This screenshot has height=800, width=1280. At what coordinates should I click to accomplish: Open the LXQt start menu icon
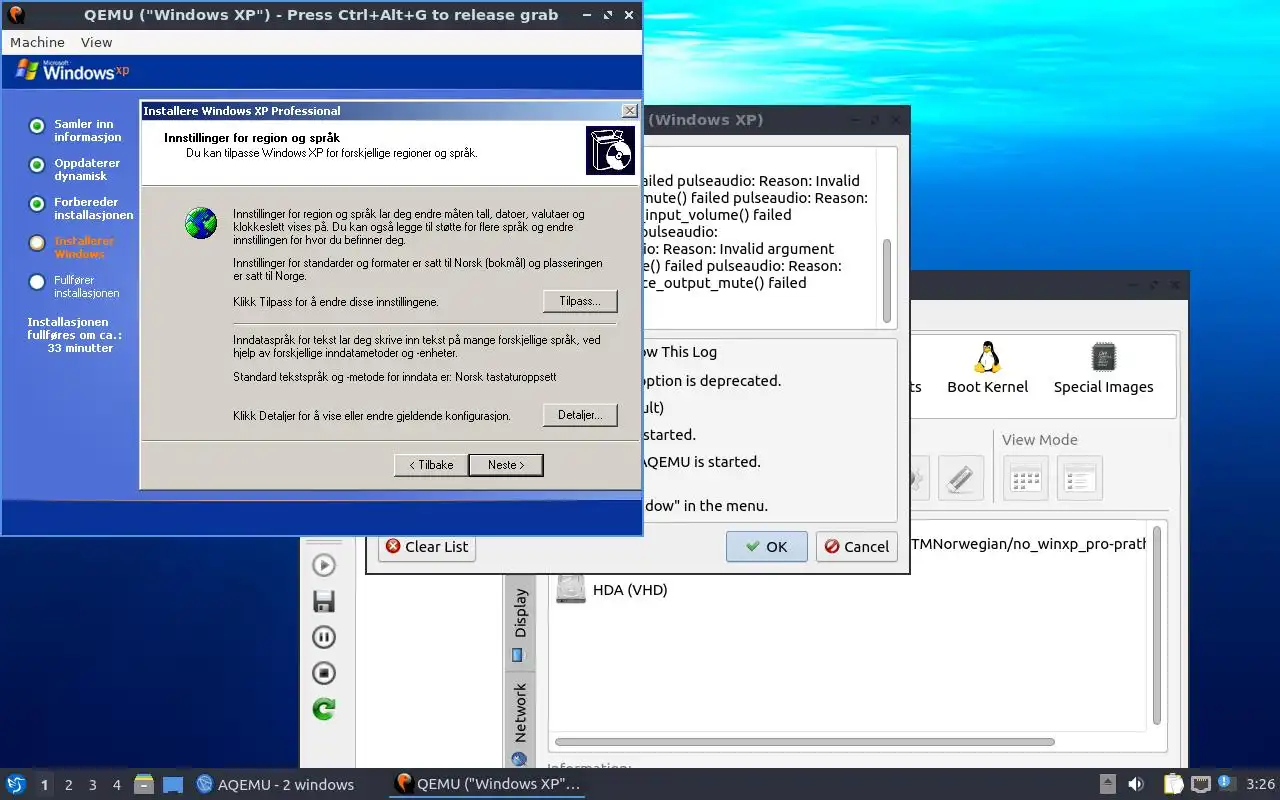[x=15, y=784]
